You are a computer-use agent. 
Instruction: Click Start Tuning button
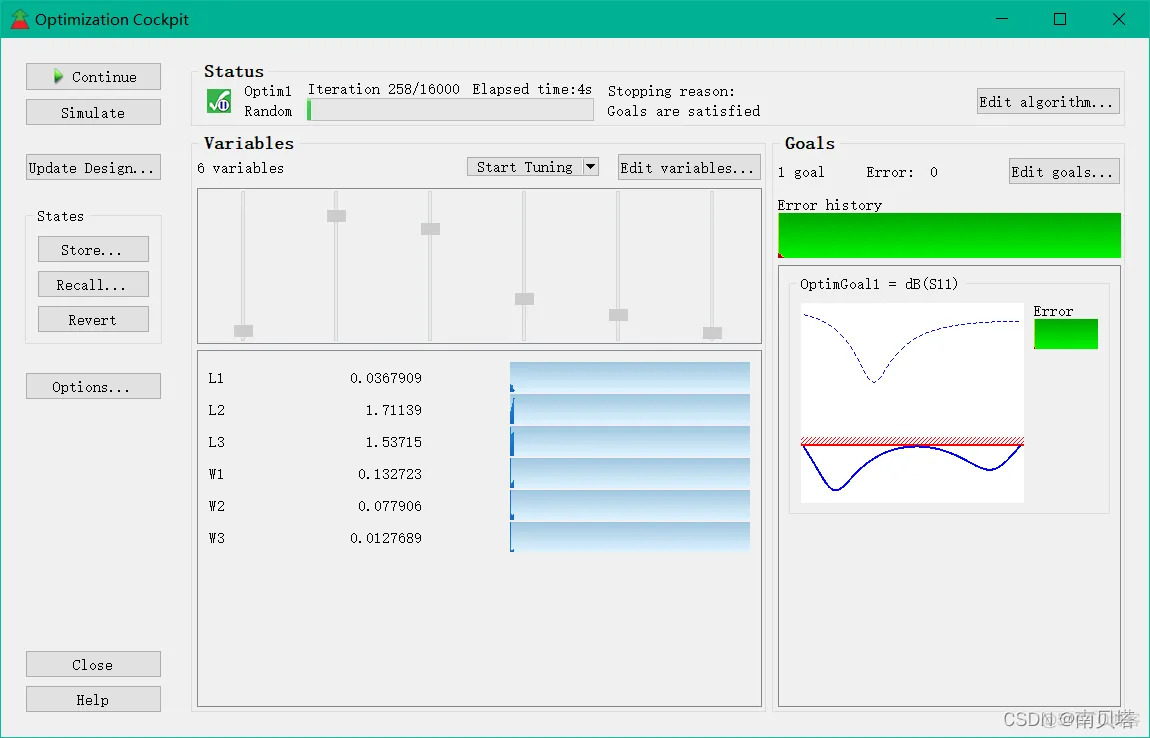[524, 167]
